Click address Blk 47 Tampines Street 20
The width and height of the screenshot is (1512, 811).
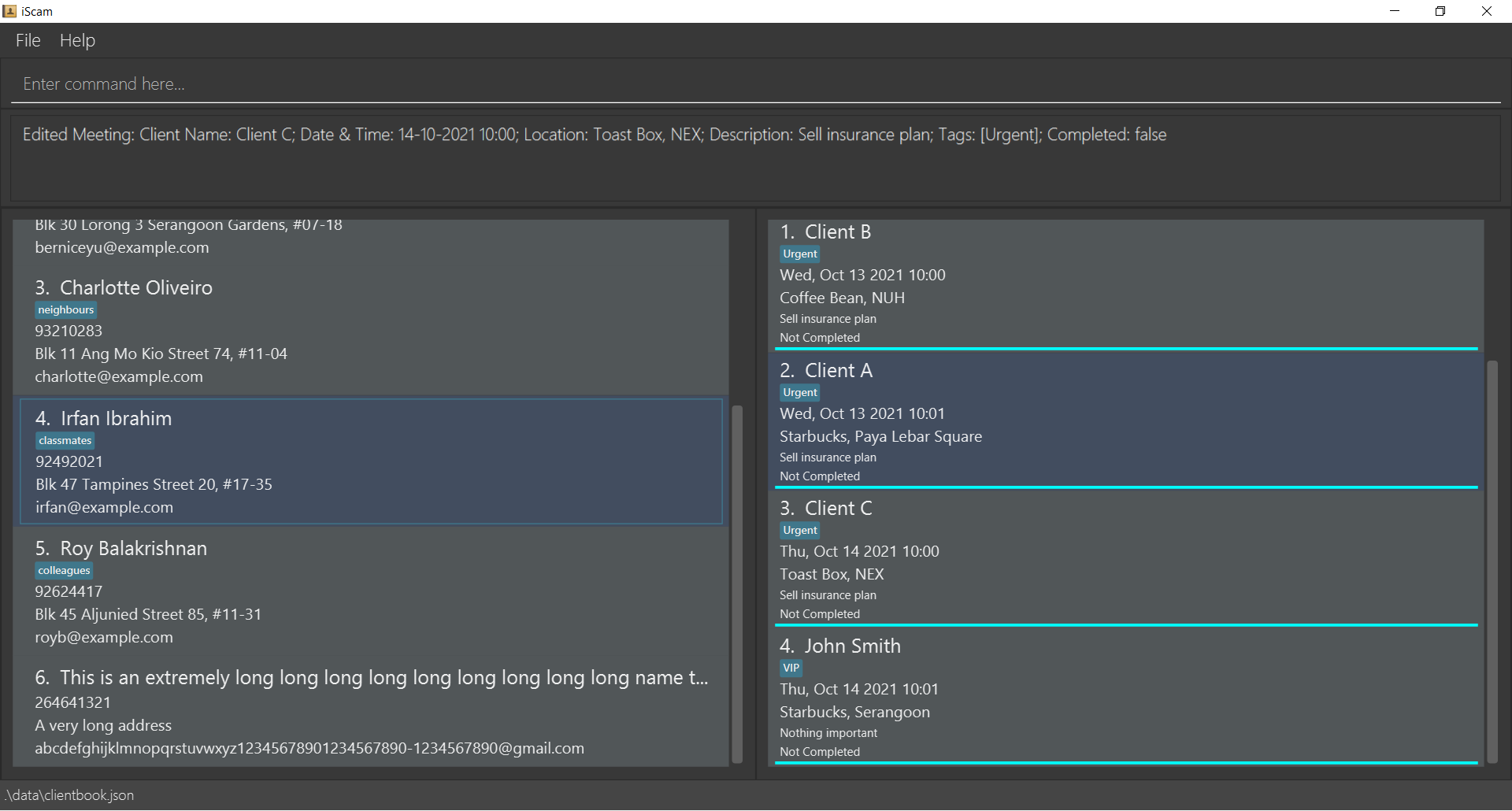154,484
